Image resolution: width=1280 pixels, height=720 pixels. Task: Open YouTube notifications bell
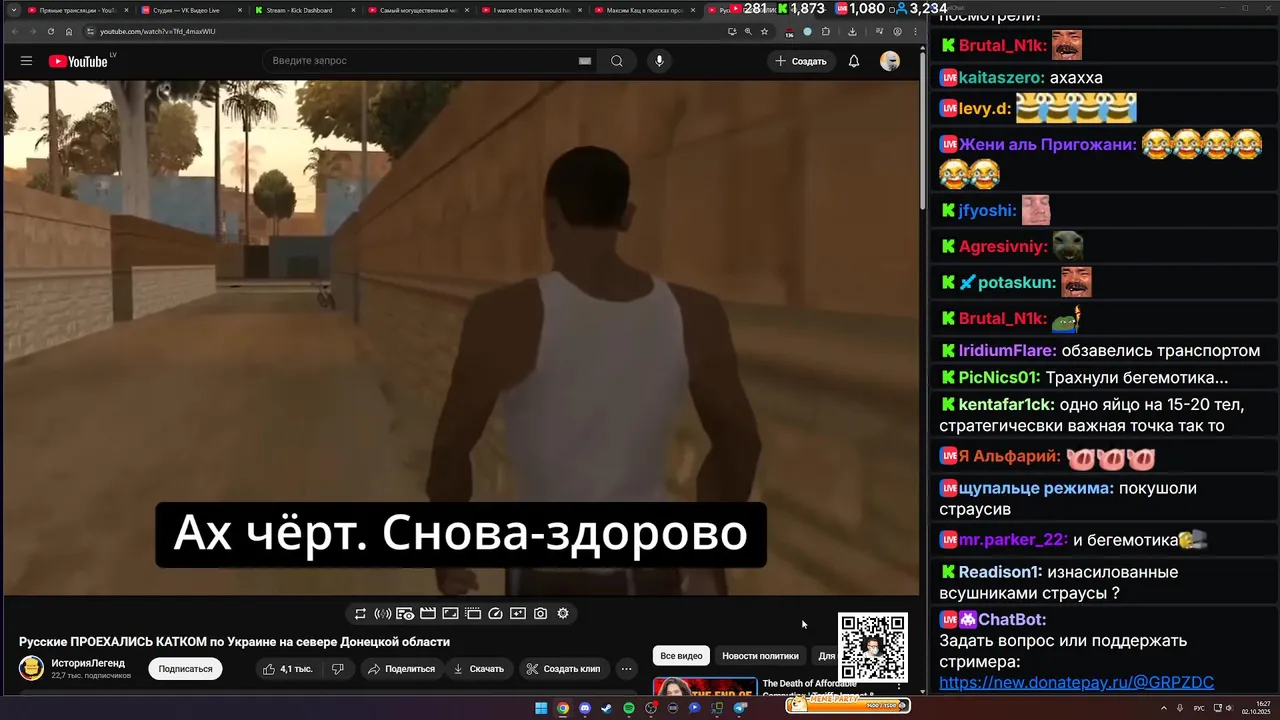(x=854, y=61)
